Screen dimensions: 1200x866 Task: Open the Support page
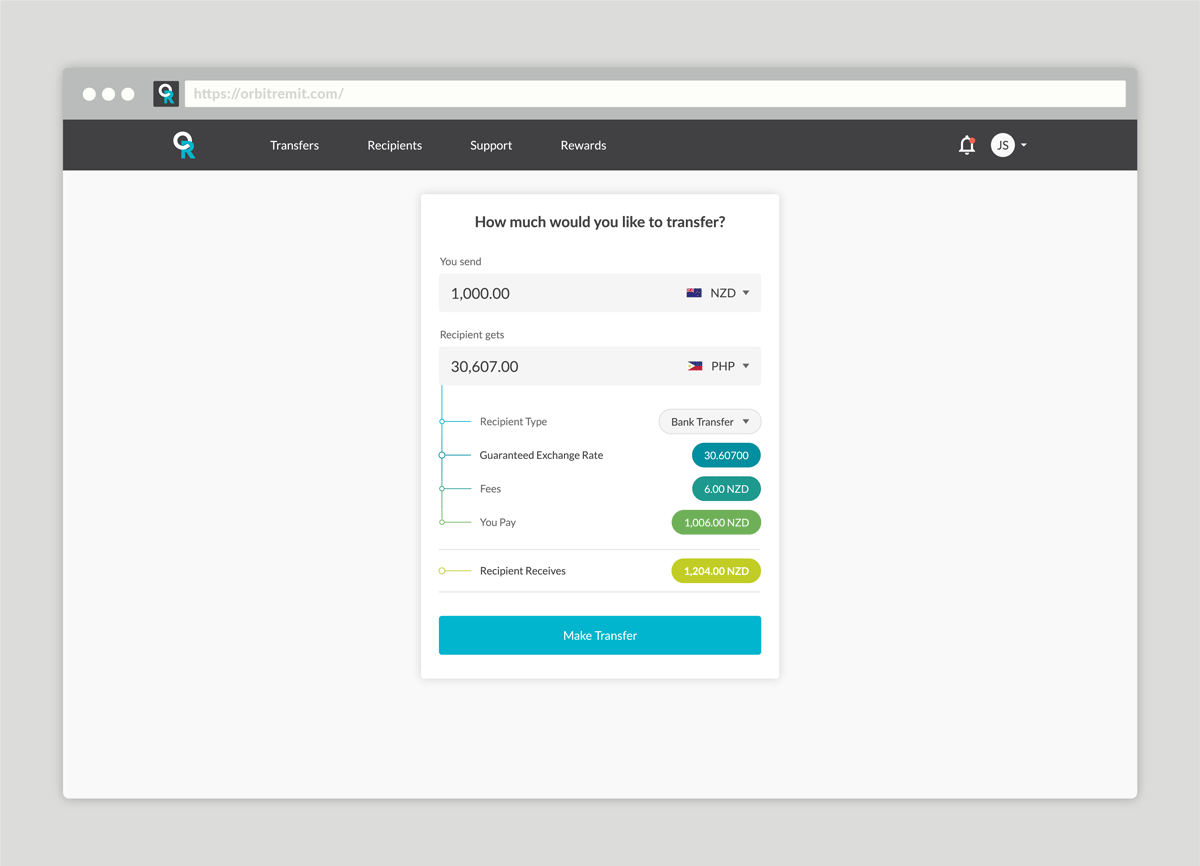point(491,145)
